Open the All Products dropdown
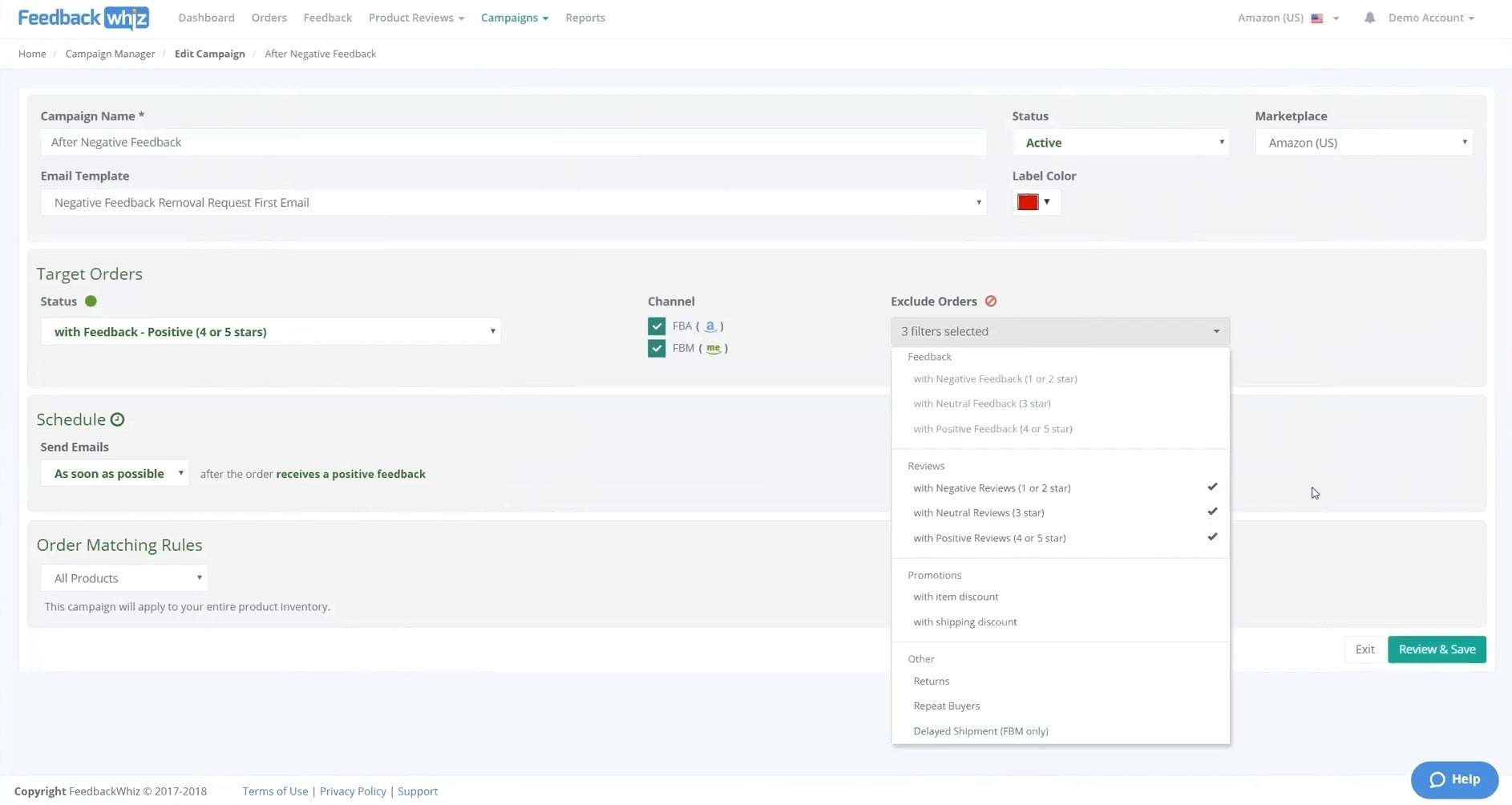This screenshot has width=1512, height=805. click(124, 578)
